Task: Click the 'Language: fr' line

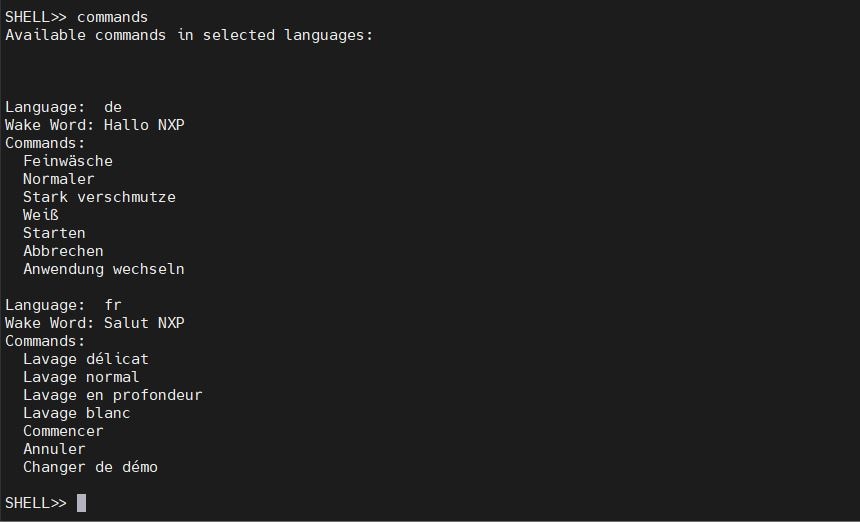Action: [63, 305]
